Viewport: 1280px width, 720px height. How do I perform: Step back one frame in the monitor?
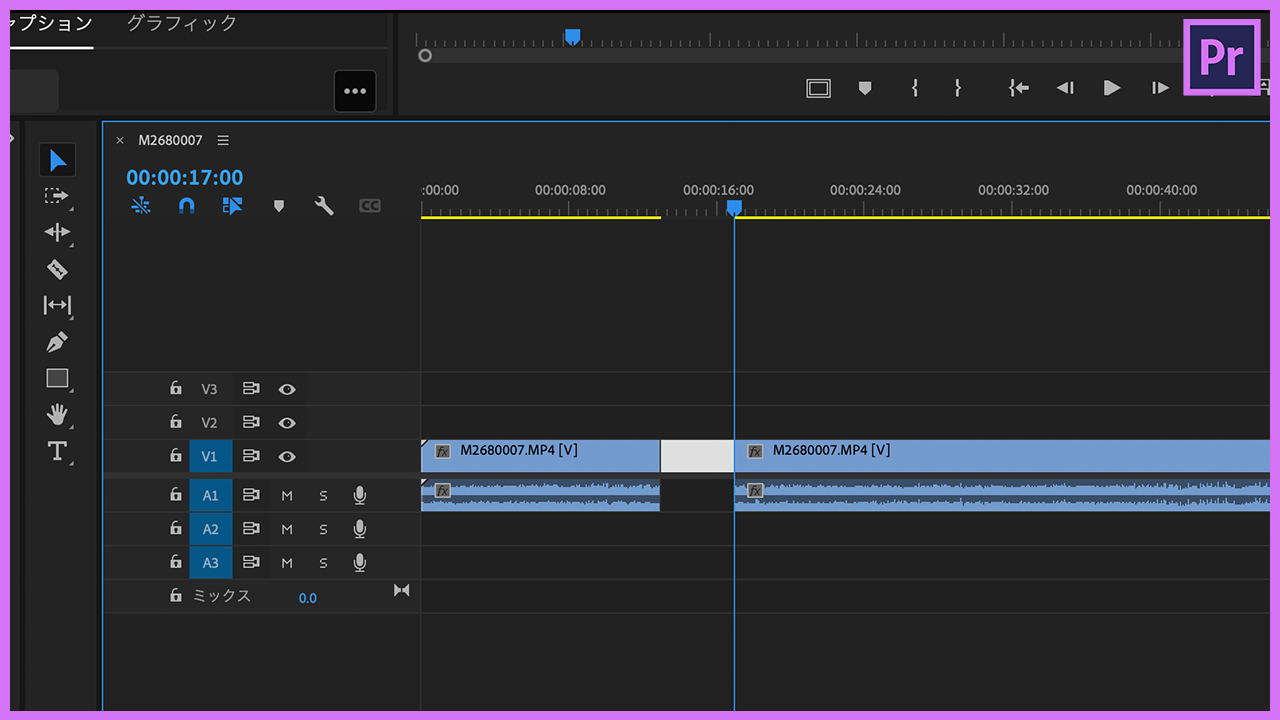1065,88
